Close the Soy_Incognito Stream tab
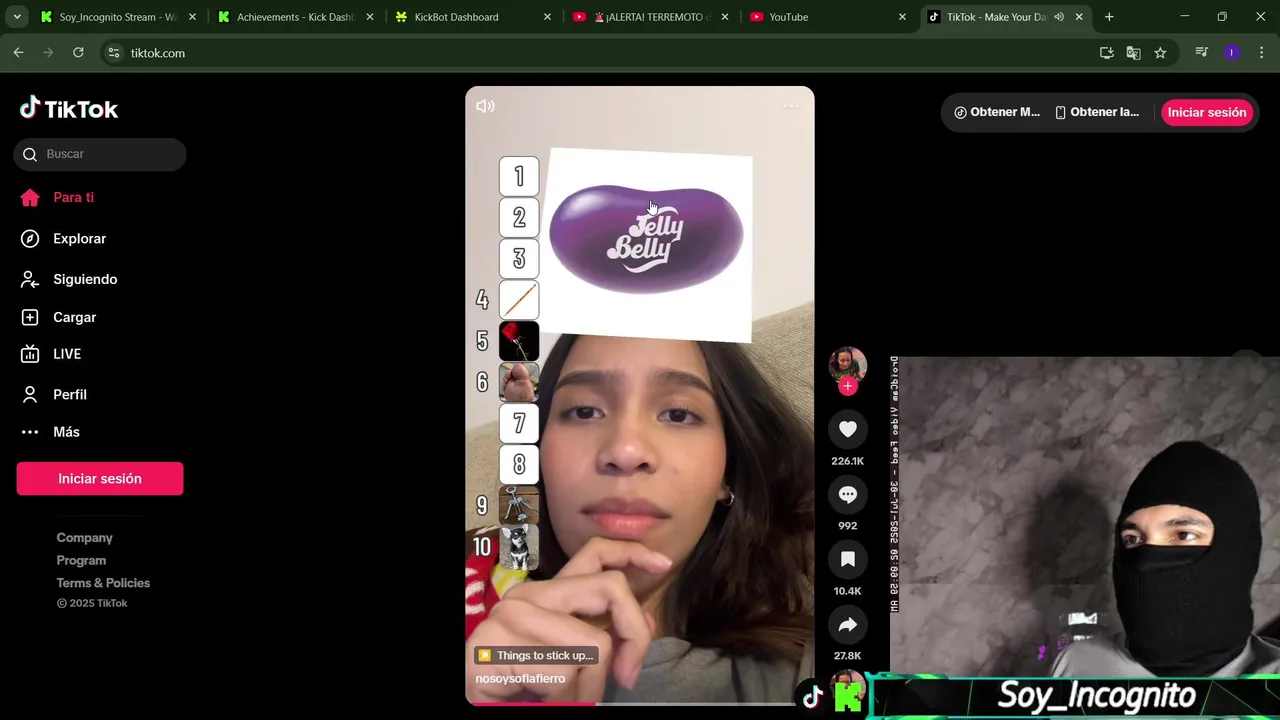1280x720 pixels. 192,17
